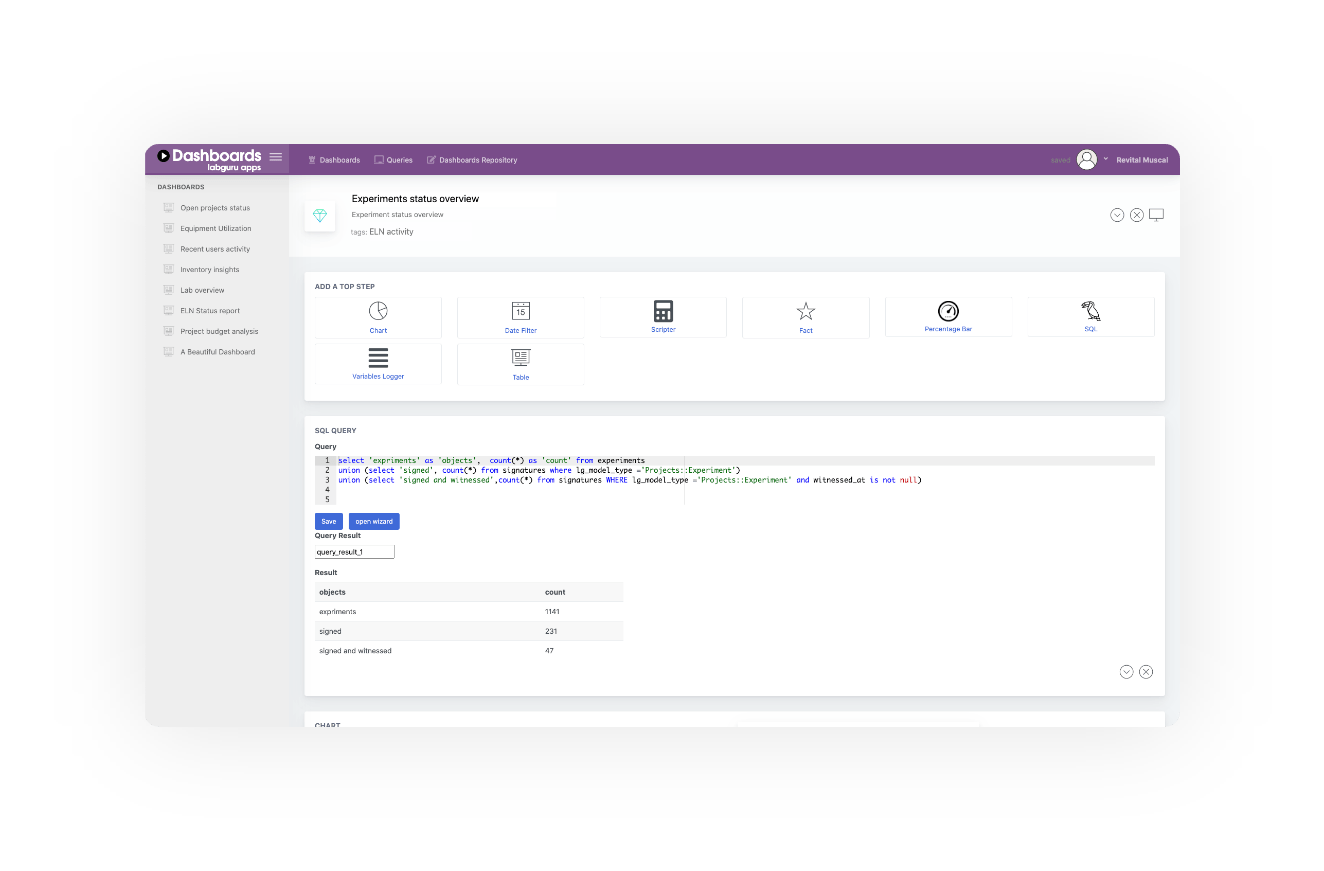Screen dimensions: 1324x871
Task: Collapse the SQL Query panel
Action: point(1126,671)
